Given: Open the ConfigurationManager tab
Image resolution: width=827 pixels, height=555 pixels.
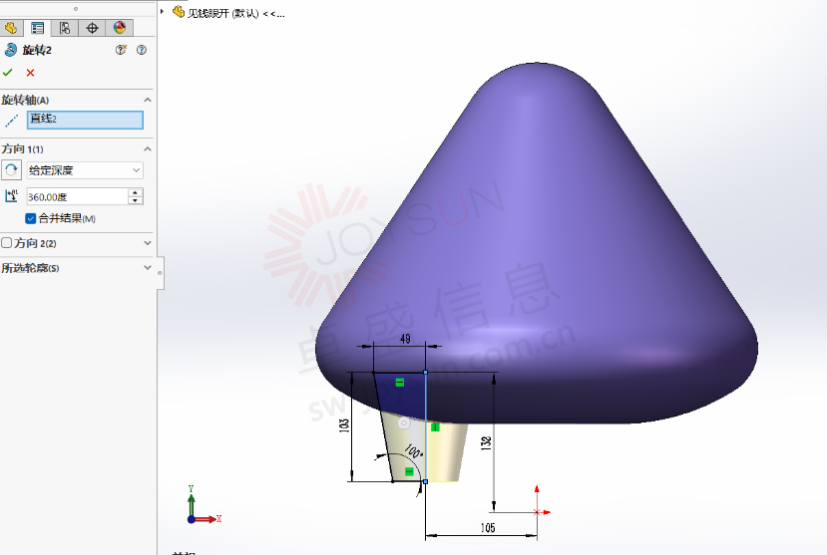Looking at the screenshot, I should (65, 28).
